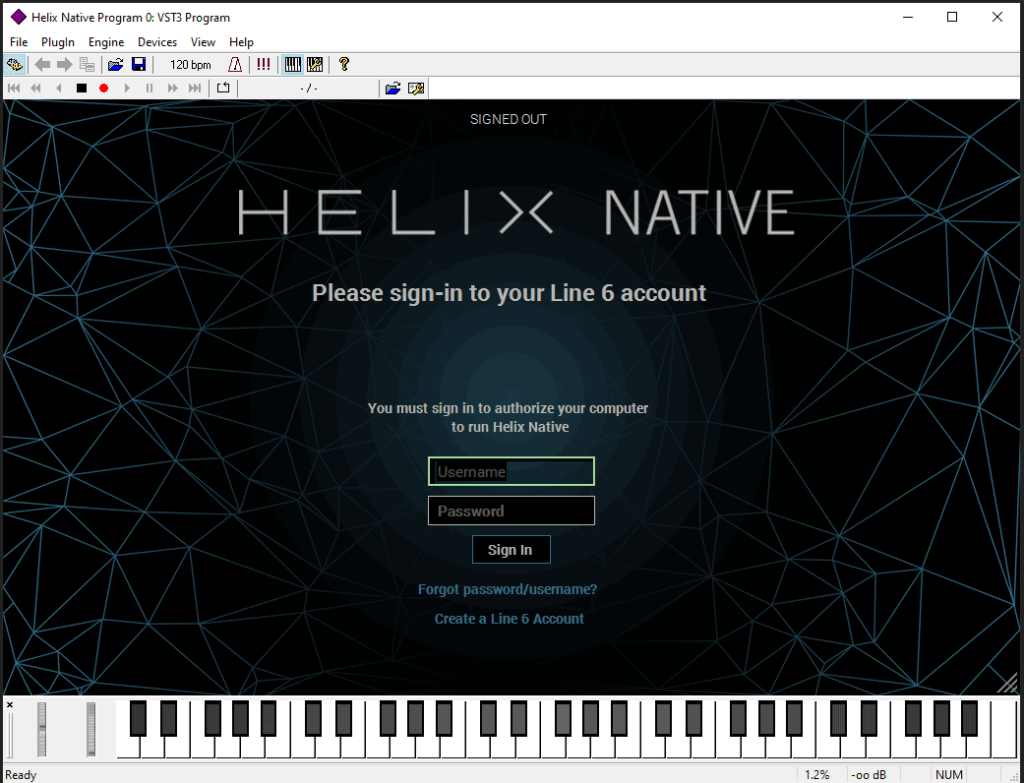The width and height of the screenshot is (1024, 783).
Task: Click the yellow question mark help icon
Action: tap(344, 65)
